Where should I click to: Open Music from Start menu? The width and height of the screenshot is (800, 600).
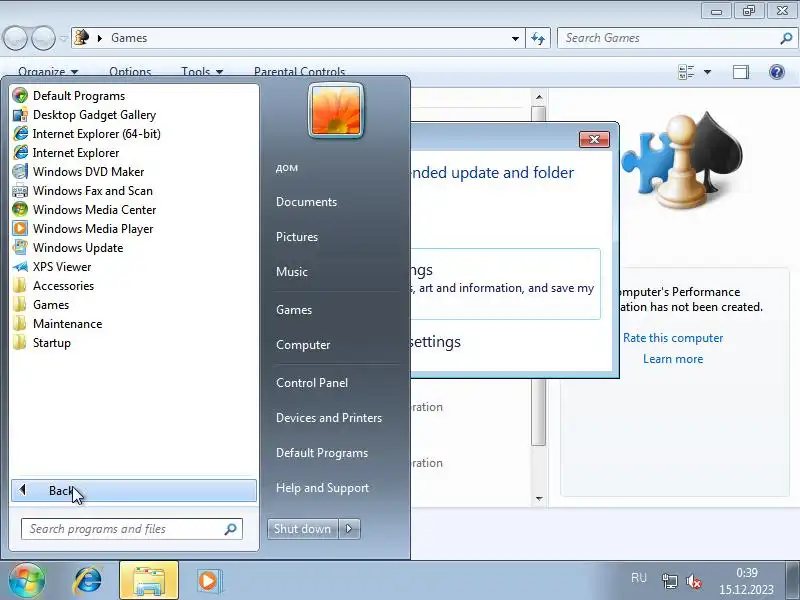[x=291, y=271]
